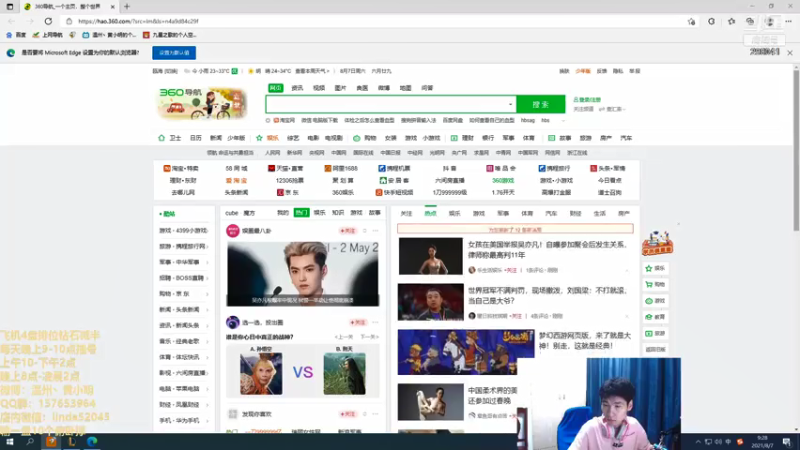This screenshot has height=450, width=800.
Task: Expand the hot search words row
Action: pos(563,121)
